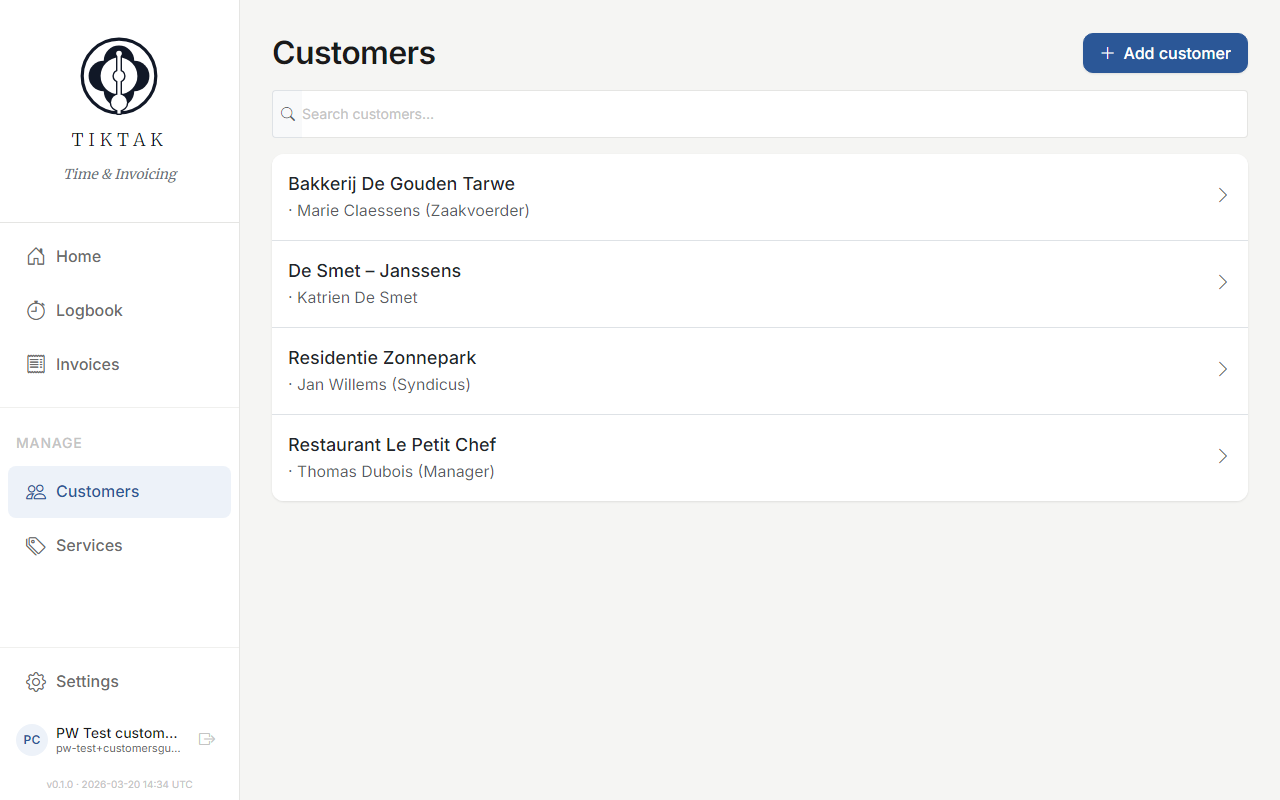Screen dimensions: 1280x800
Task: Select the Logbook clock icon
Action: tap(36, 310)
